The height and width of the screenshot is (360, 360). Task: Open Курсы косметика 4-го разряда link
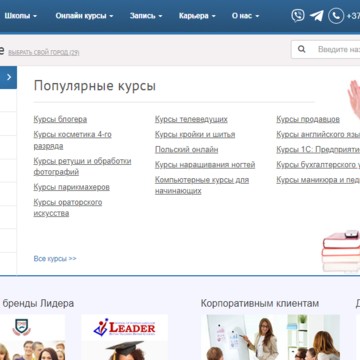point(73,140)
